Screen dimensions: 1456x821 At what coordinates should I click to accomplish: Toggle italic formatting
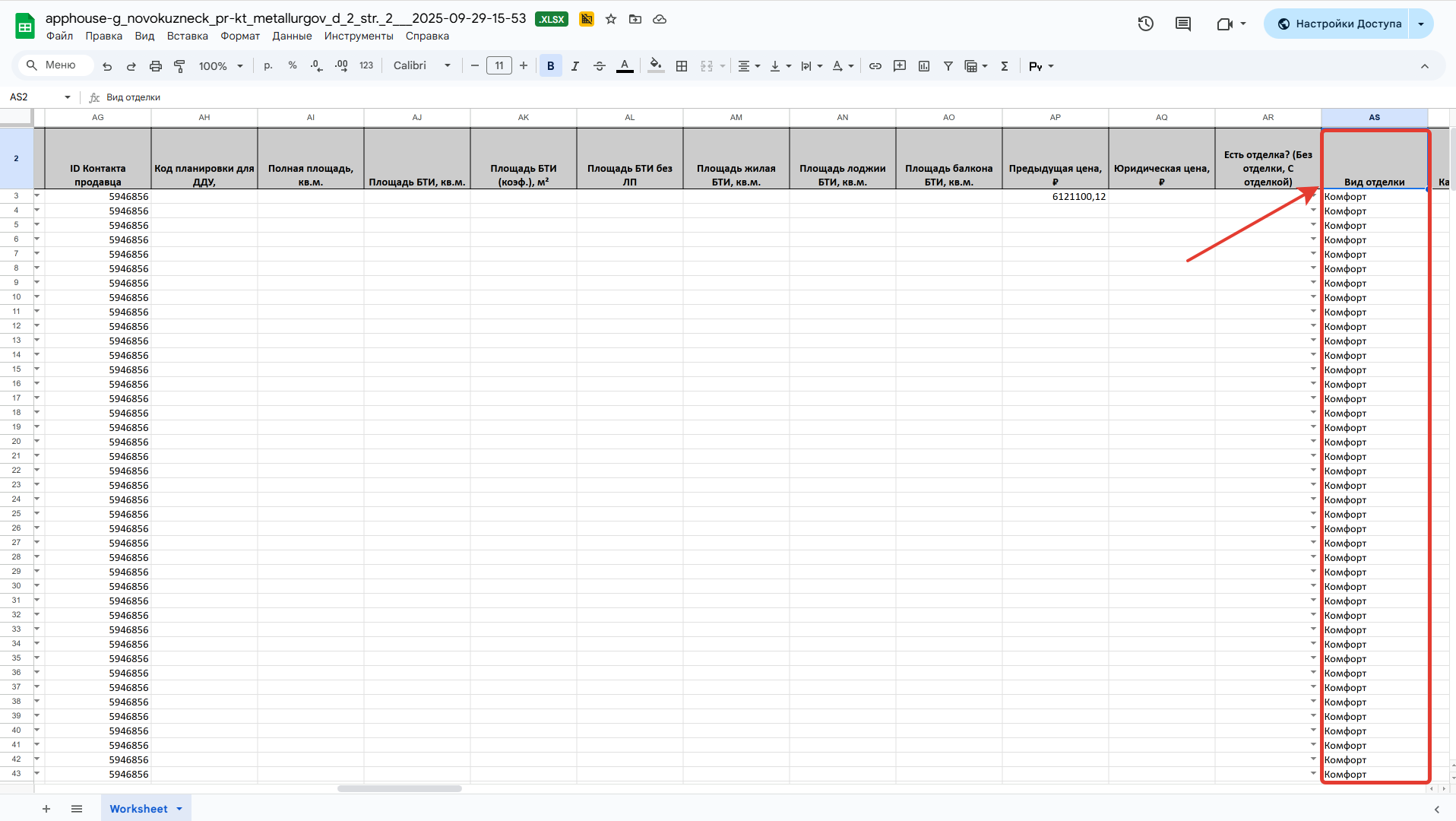(x=575, y=66)
